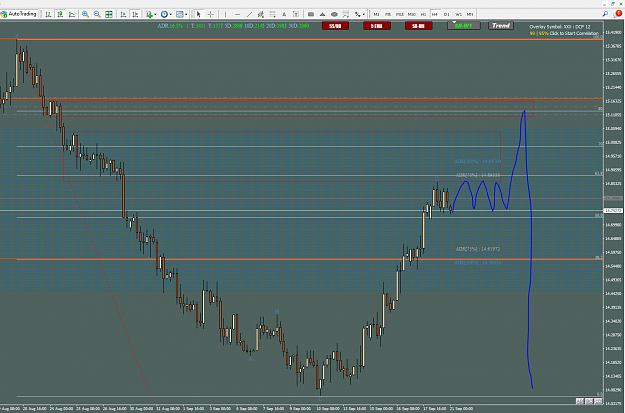Switch chart to line chart type
Image resolution: width=625 pixels, height=413 pixels.
[x=72, y=14]
